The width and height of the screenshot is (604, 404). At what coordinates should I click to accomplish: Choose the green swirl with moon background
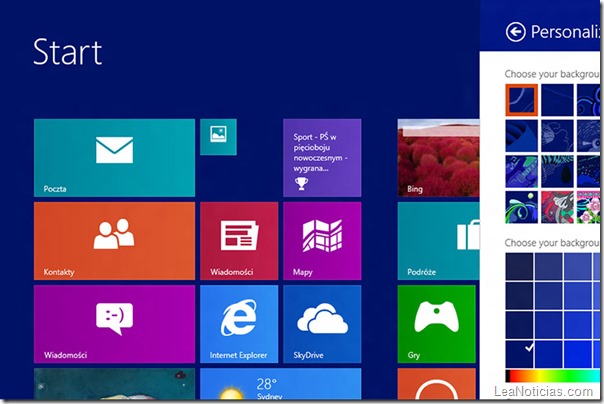522,207
